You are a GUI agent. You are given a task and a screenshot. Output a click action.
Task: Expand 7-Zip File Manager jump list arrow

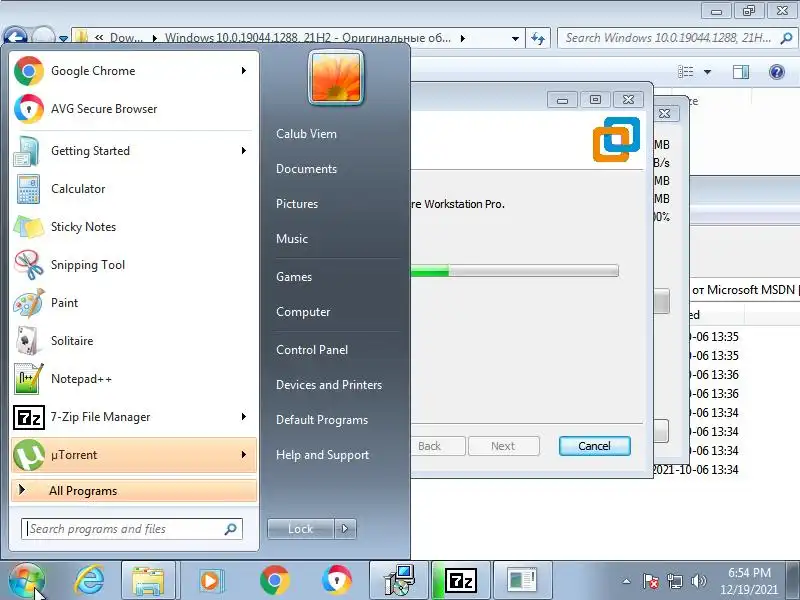(244, 417)
